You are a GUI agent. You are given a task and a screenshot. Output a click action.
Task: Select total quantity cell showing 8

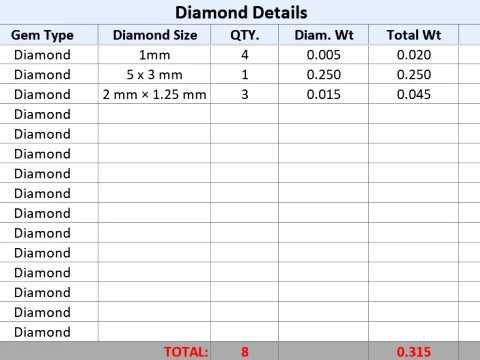(x=245, y=351)
